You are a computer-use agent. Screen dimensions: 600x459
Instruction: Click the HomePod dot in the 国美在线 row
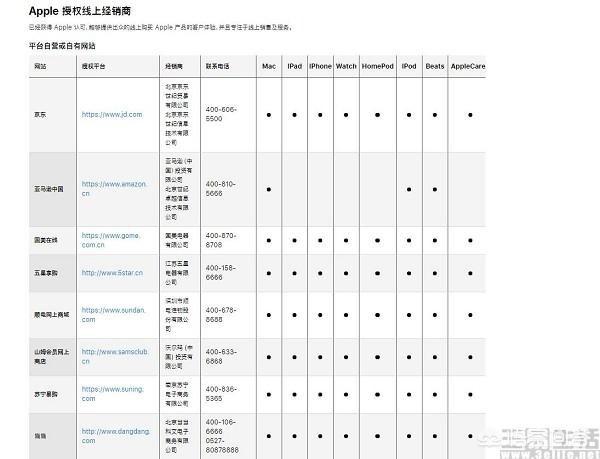pos(377,240)
